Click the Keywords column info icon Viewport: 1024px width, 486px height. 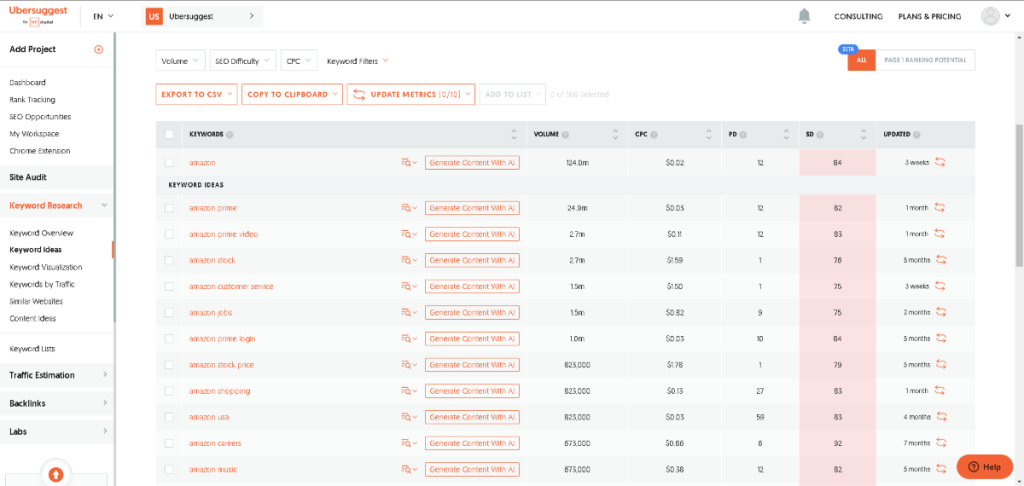(230, 135)
